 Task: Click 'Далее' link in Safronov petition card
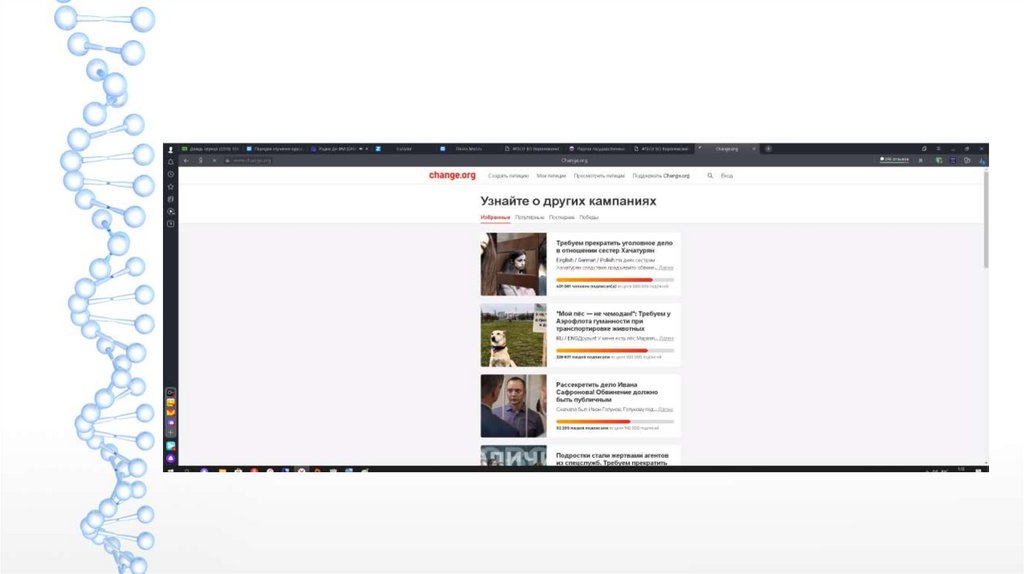coord(666,409)
